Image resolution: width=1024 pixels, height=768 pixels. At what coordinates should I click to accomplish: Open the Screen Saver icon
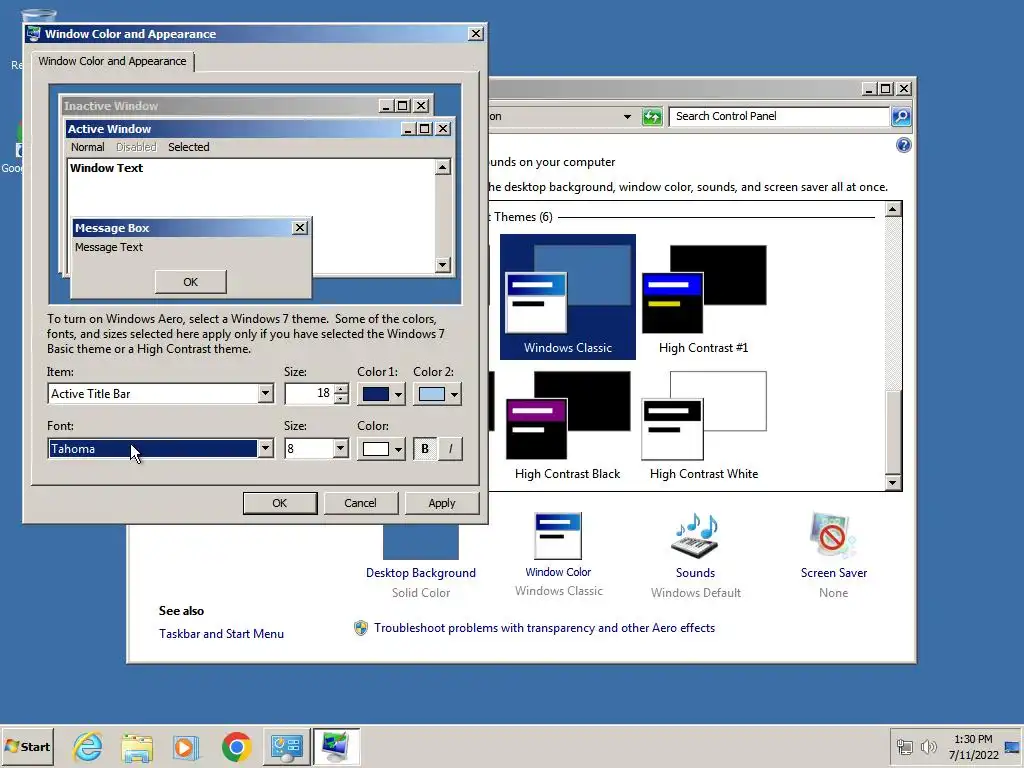pyautogui.click(x=833, y=536)
